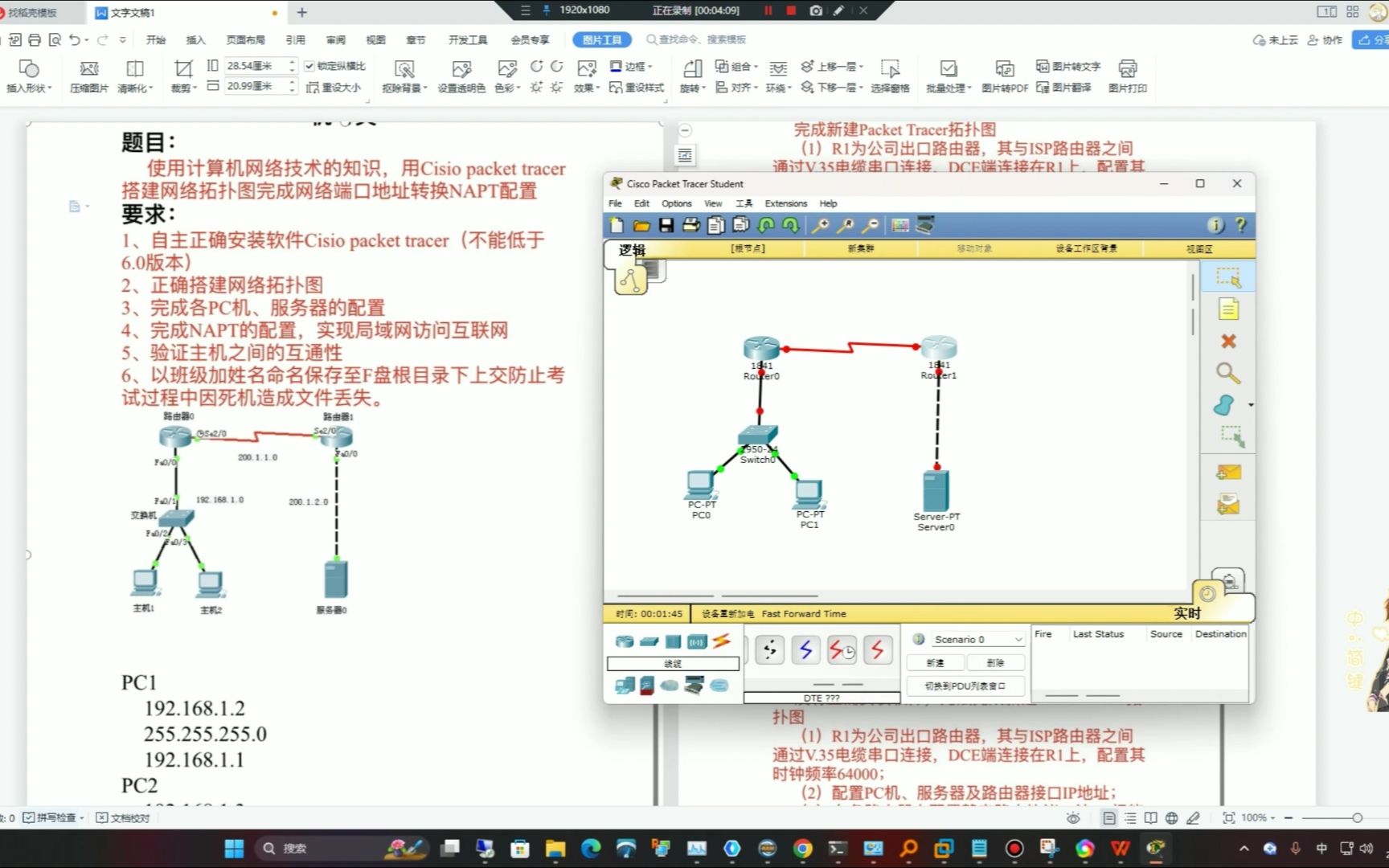Open Microsoft Edge from the taskbar
This screenshot has height=868, width=1389.
[591, 848]
